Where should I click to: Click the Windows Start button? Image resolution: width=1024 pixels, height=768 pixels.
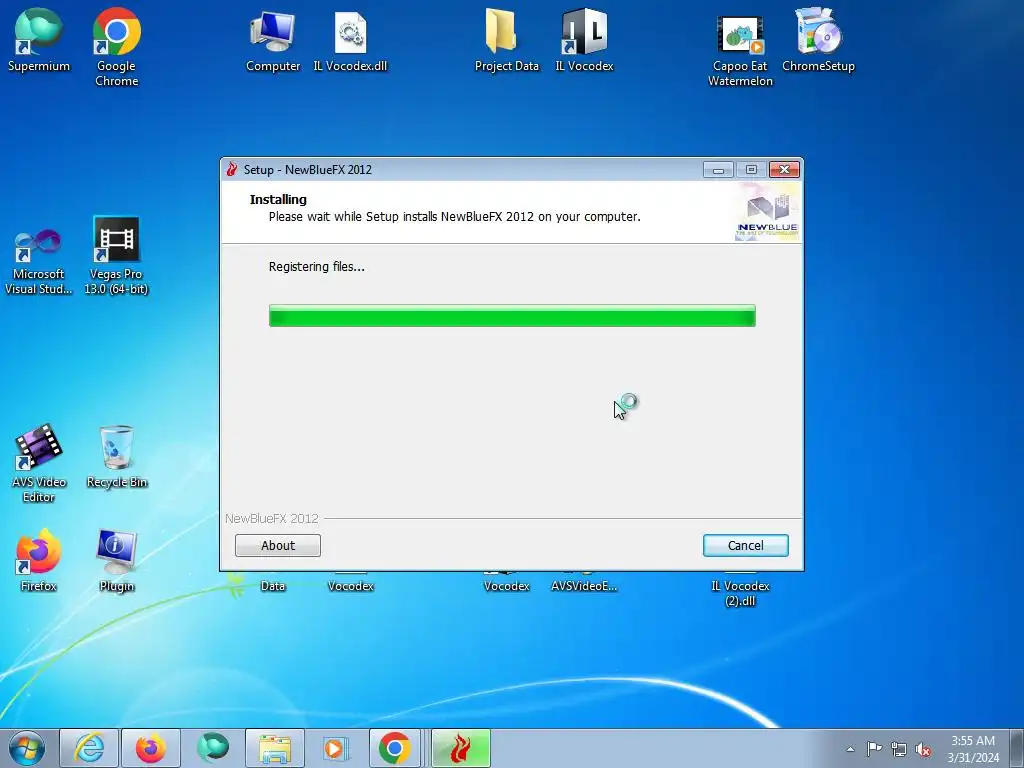(x=26, y=748)
